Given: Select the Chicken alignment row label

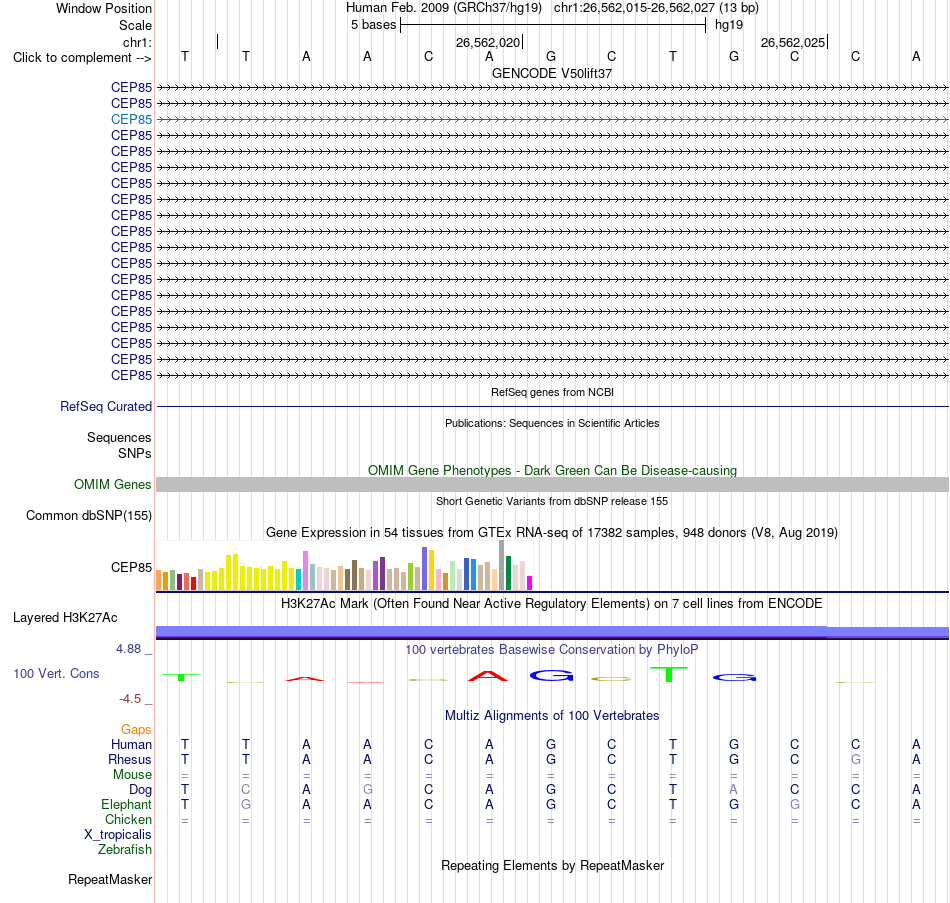Looking at the screenshot, I should (x=128, y=819).
